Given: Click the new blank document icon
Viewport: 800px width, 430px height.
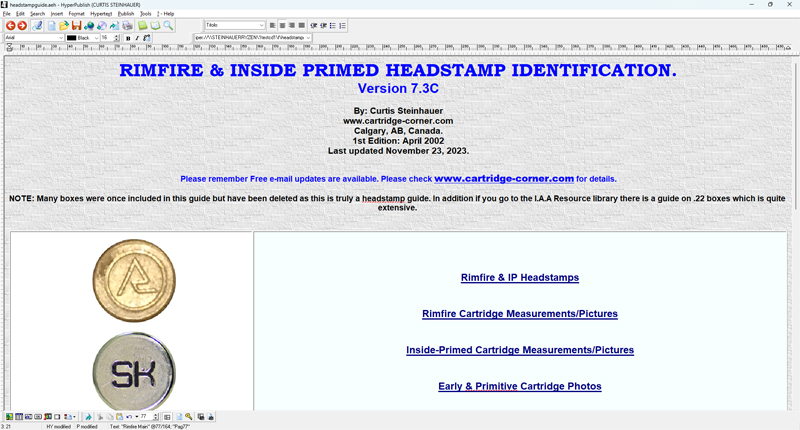Looking at the screenshot, I should click(53, 25).
